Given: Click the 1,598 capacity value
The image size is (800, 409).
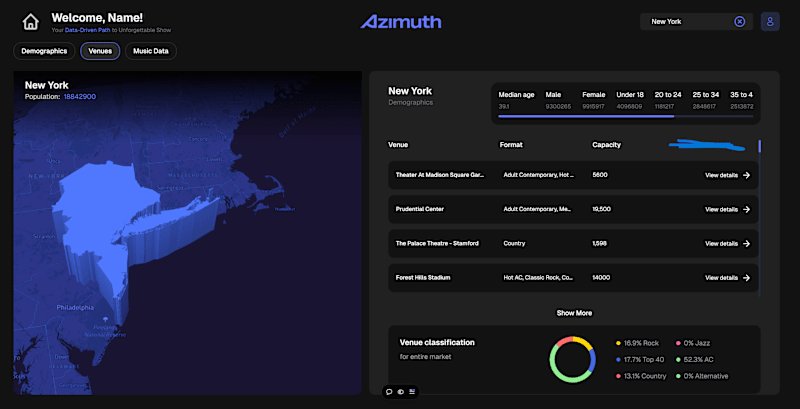Looking at the screenshot, I should [599, 243].
